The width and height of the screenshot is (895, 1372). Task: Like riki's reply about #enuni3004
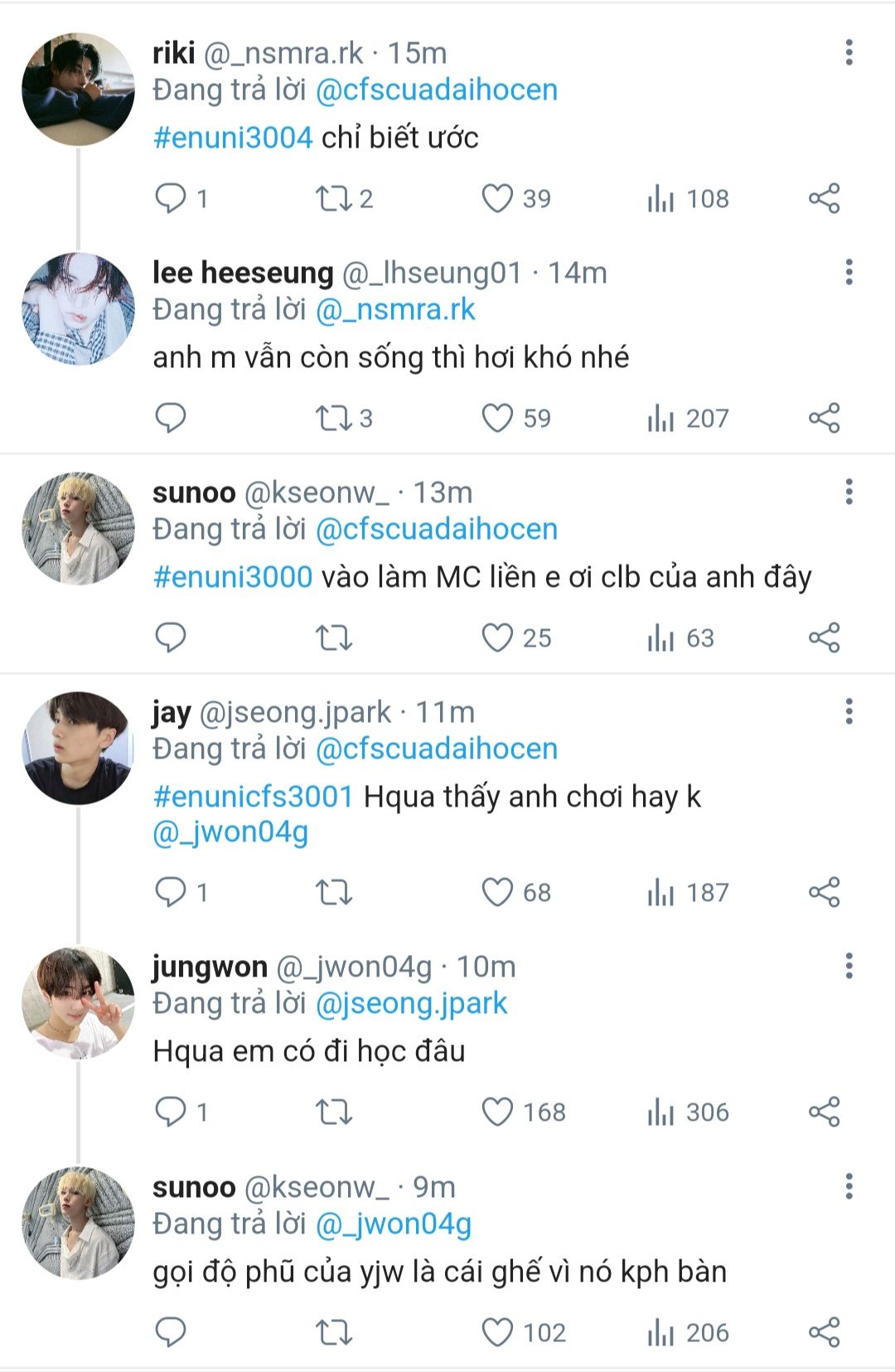coord(498,199)
